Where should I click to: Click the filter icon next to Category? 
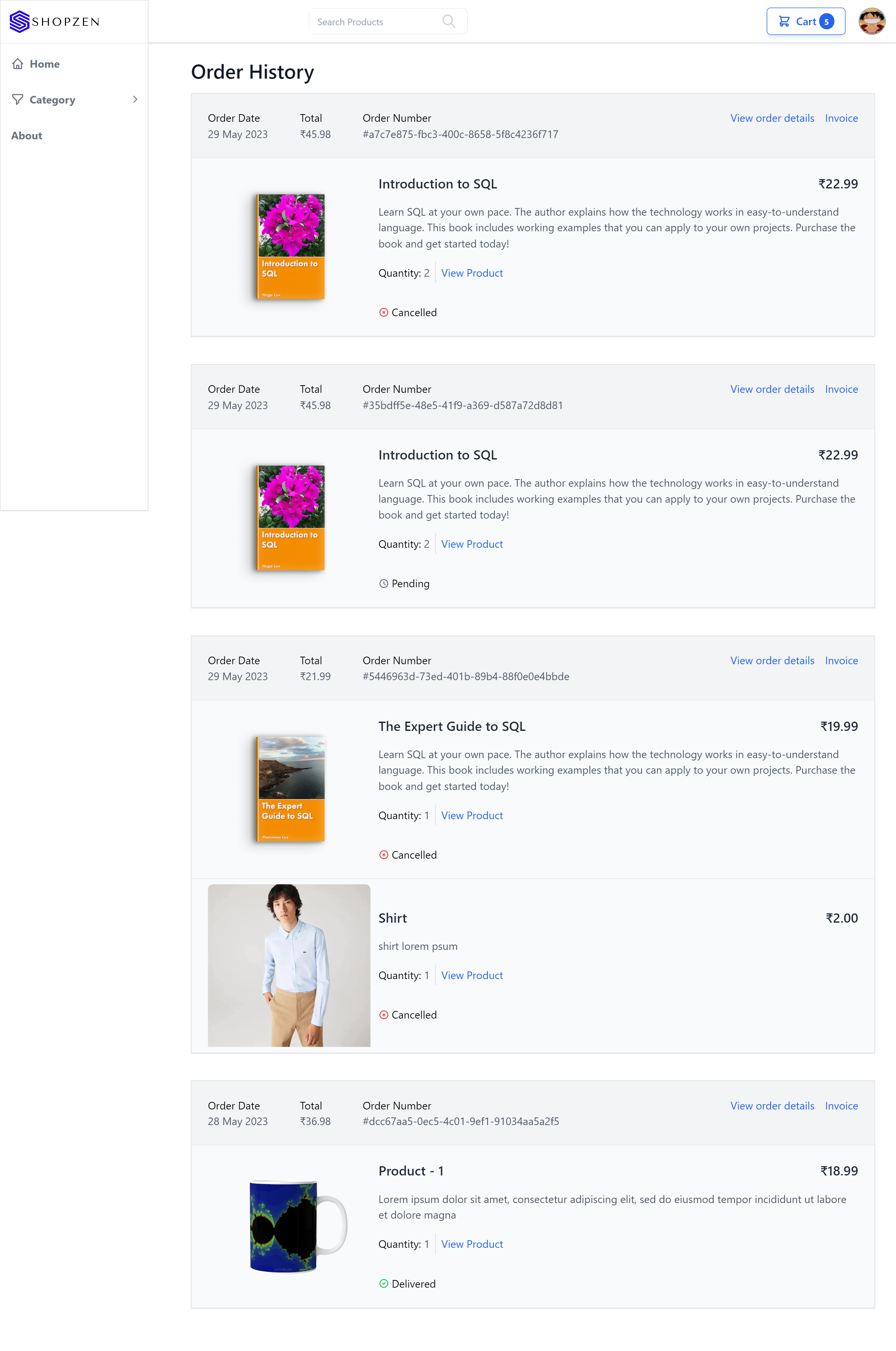click(18, 100)
